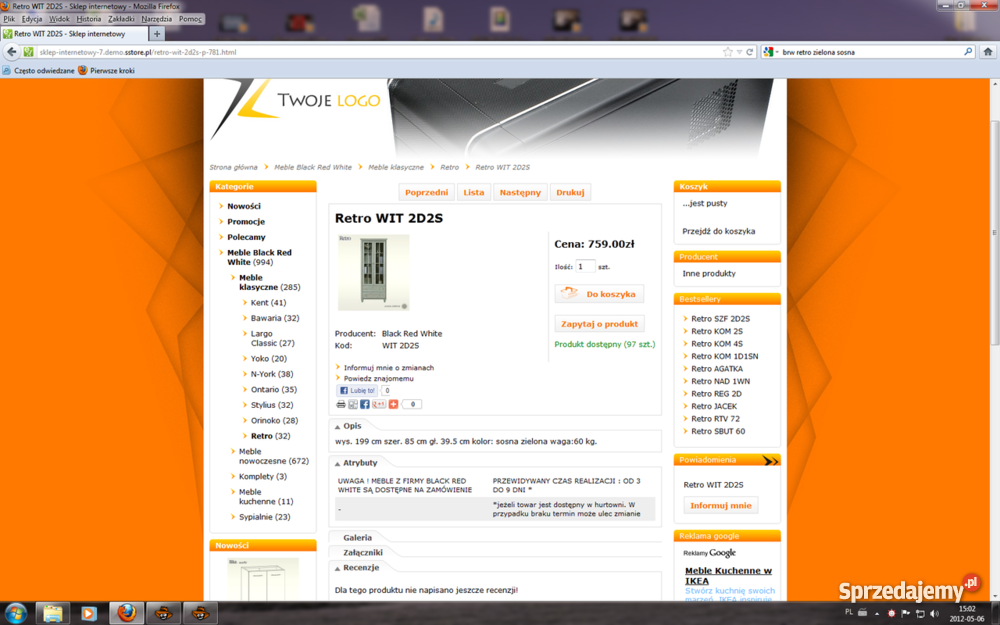Expand the Galeria section
The width and height of the screenshot is (1000, 625).
(x=357, y=538)
